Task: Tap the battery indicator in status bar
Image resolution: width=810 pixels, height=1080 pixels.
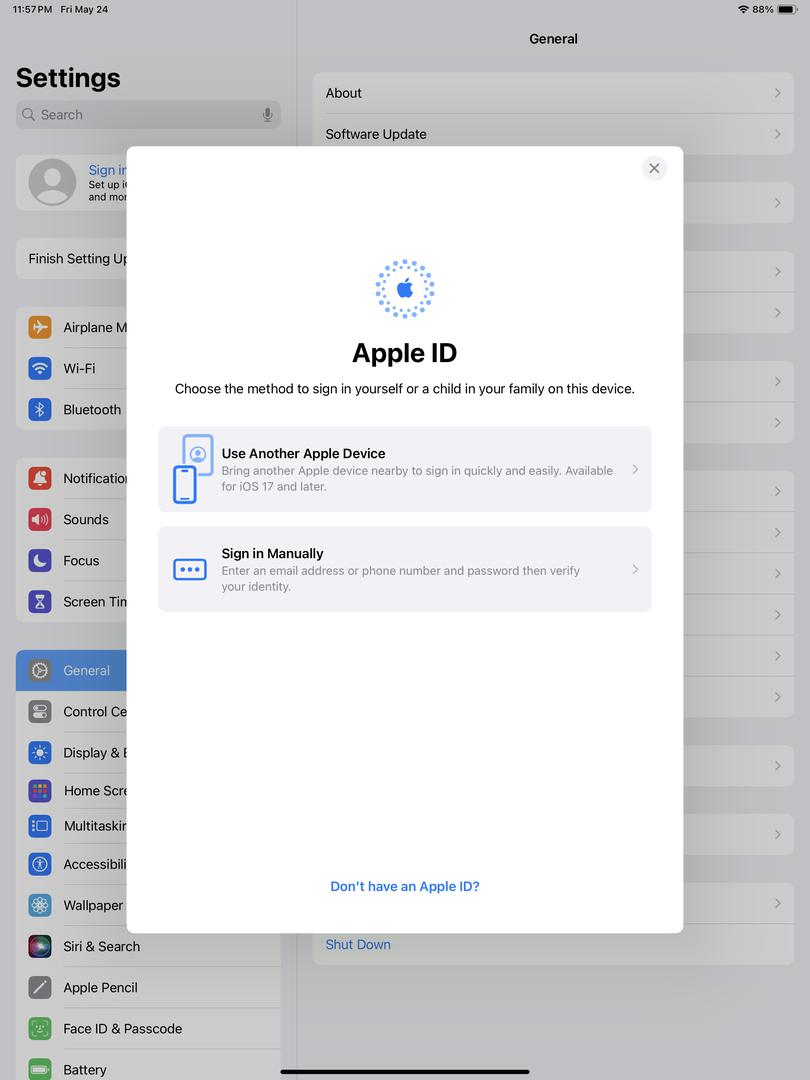Action: click(x=787, y=10)
